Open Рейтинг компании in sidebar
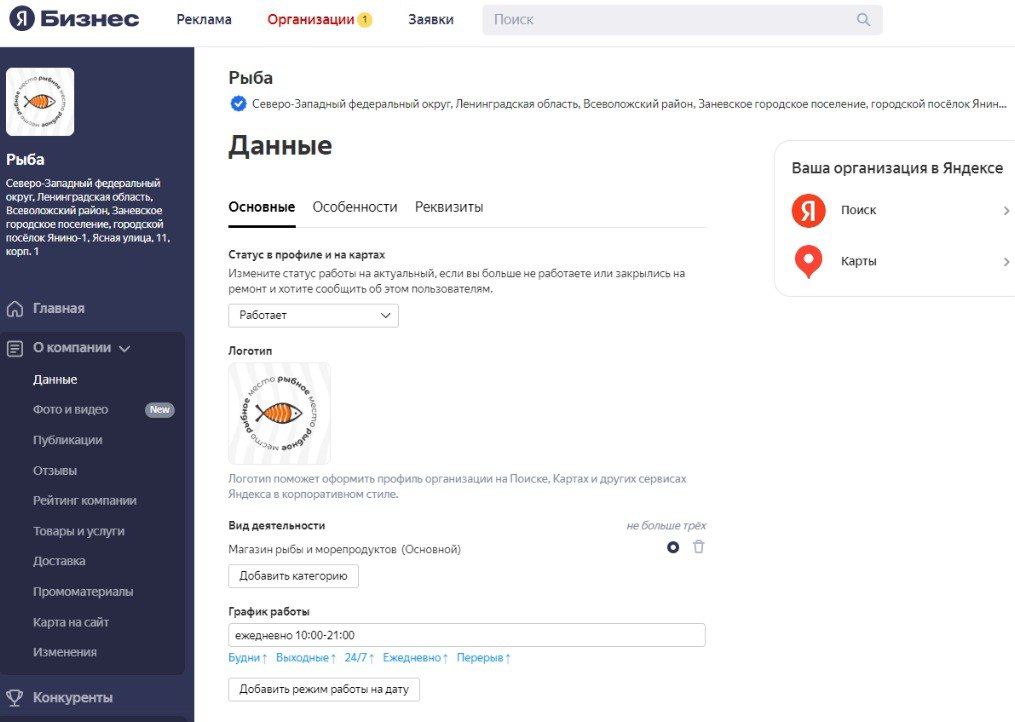1015x722 pixels. point(85,501)
